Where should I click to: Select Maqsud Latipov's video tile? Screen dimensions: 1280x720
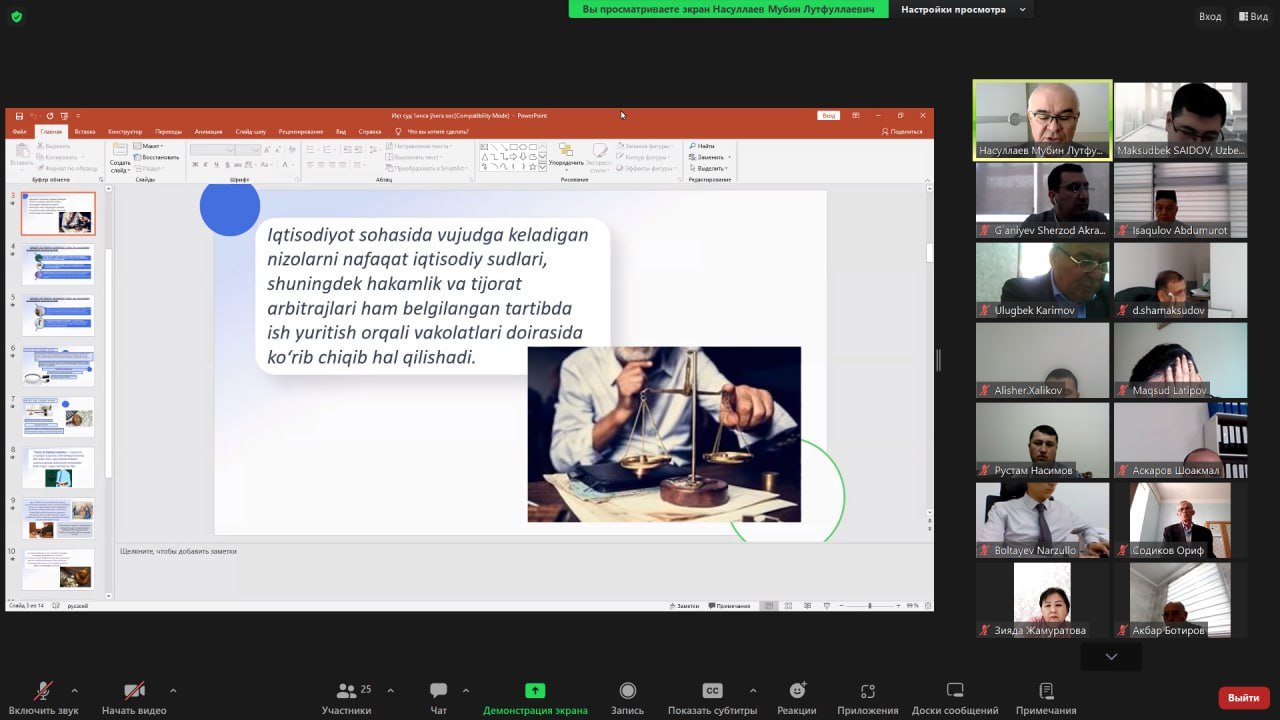[x=1180, y=360]
